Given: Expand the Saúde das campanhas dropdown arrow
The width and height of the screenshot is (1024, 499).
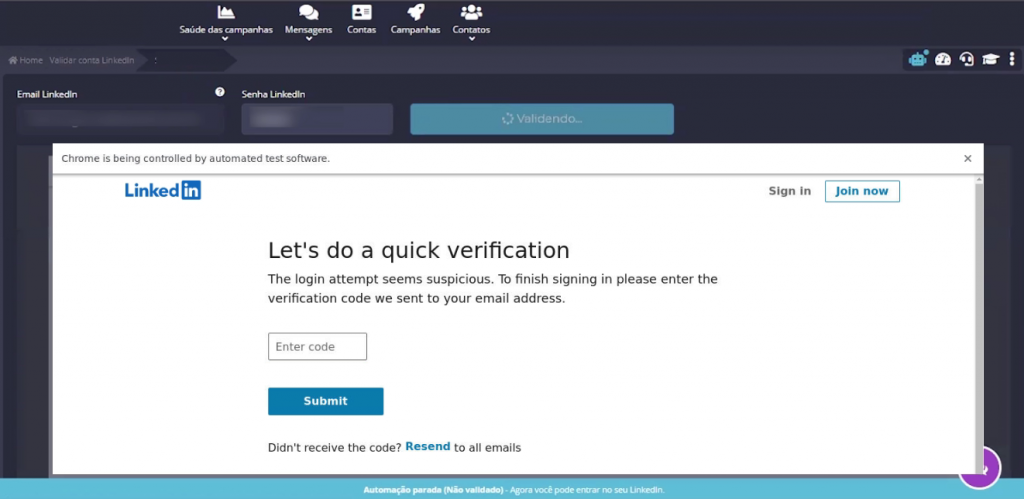Looking at the screenshot, I should click(x=225, y=39).
